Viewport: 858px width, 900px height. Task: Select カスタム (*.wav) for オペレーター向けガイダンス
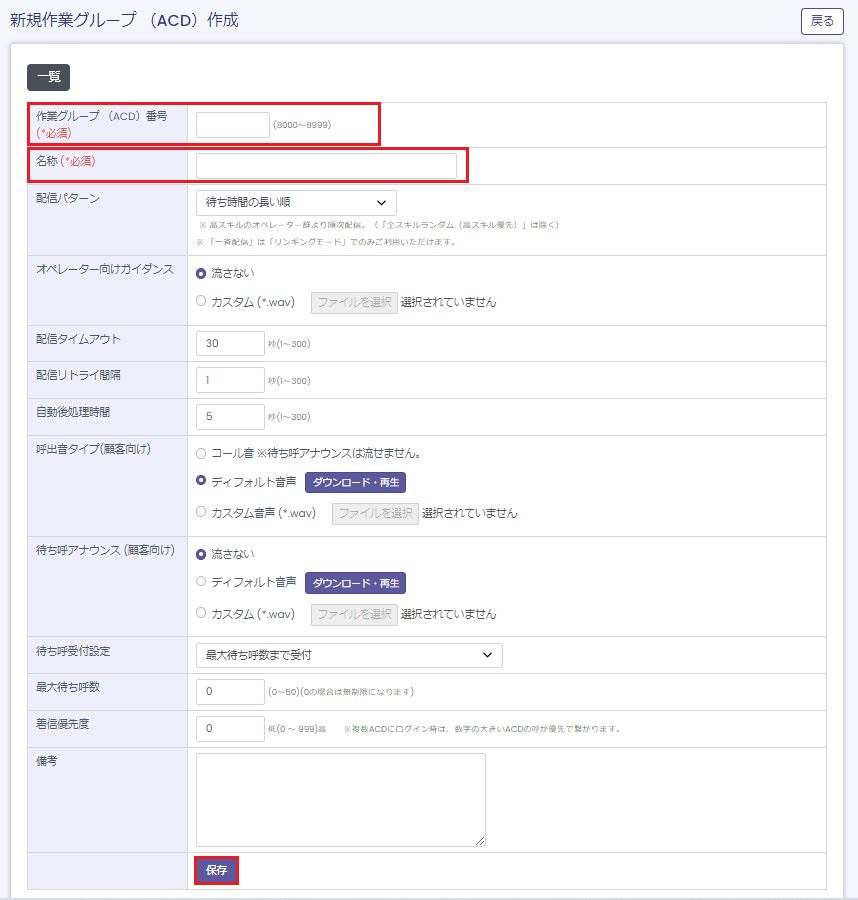click(202, 302)
